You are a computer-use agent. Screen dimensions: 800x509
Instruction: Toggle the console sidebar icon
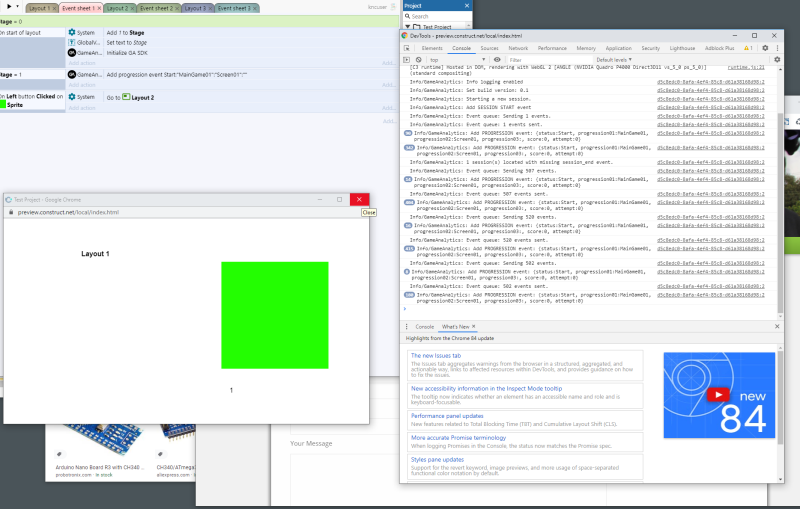point(407,60)
